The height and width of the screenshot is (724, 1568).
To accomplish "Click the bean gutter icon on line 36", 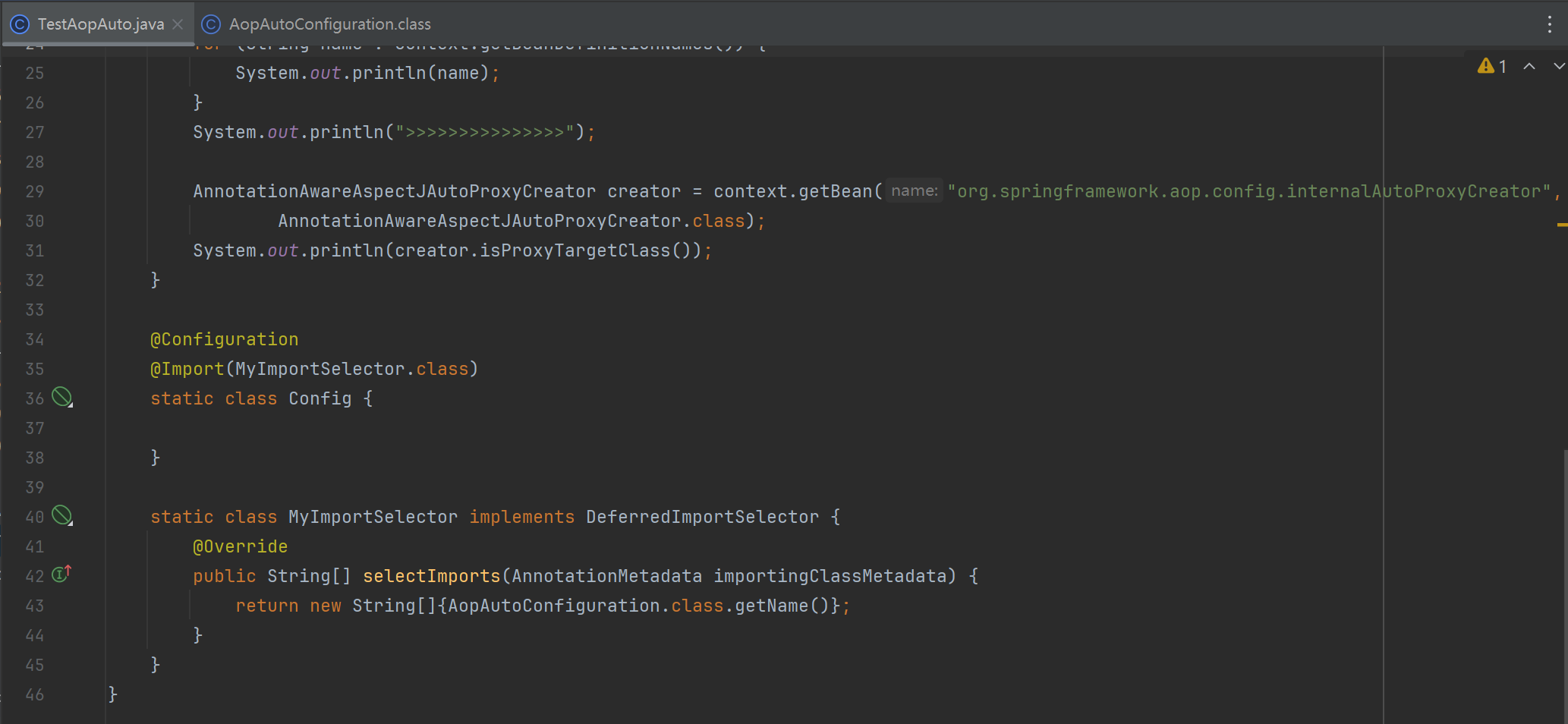I will coord(61,397).
